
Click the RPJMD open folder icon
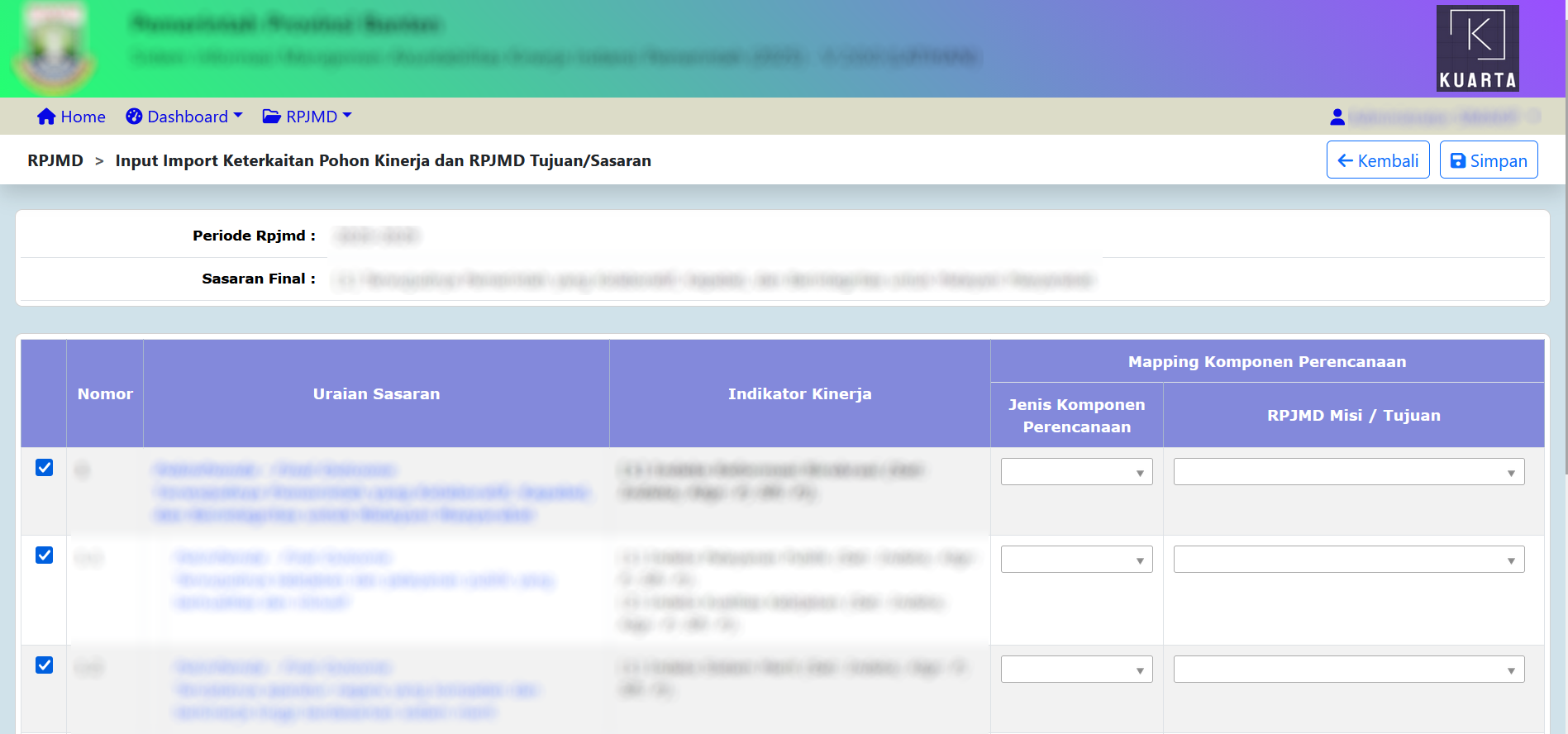pyautogui.click(x=271, y=117)
